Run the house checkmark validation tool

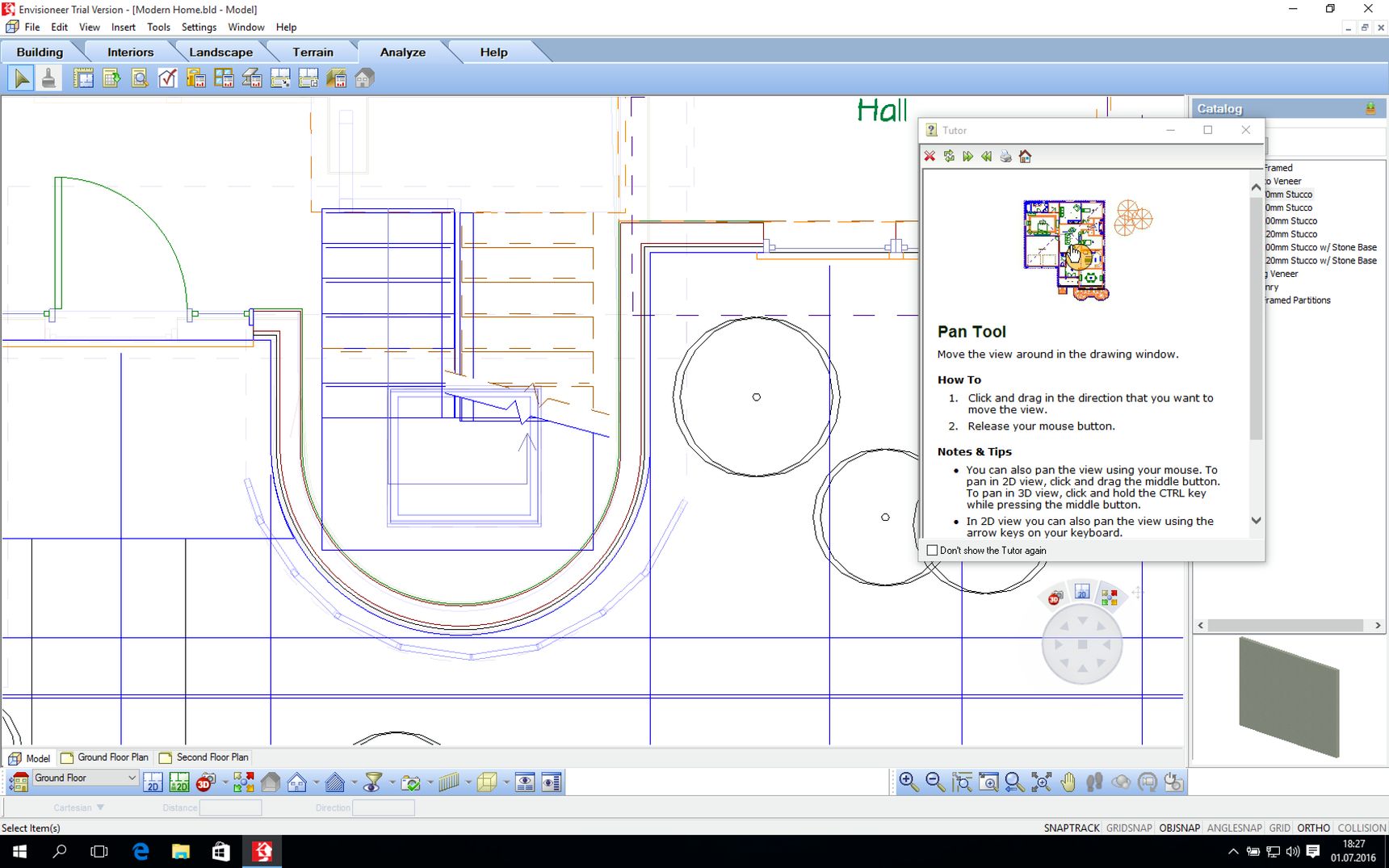coord(168,78)
